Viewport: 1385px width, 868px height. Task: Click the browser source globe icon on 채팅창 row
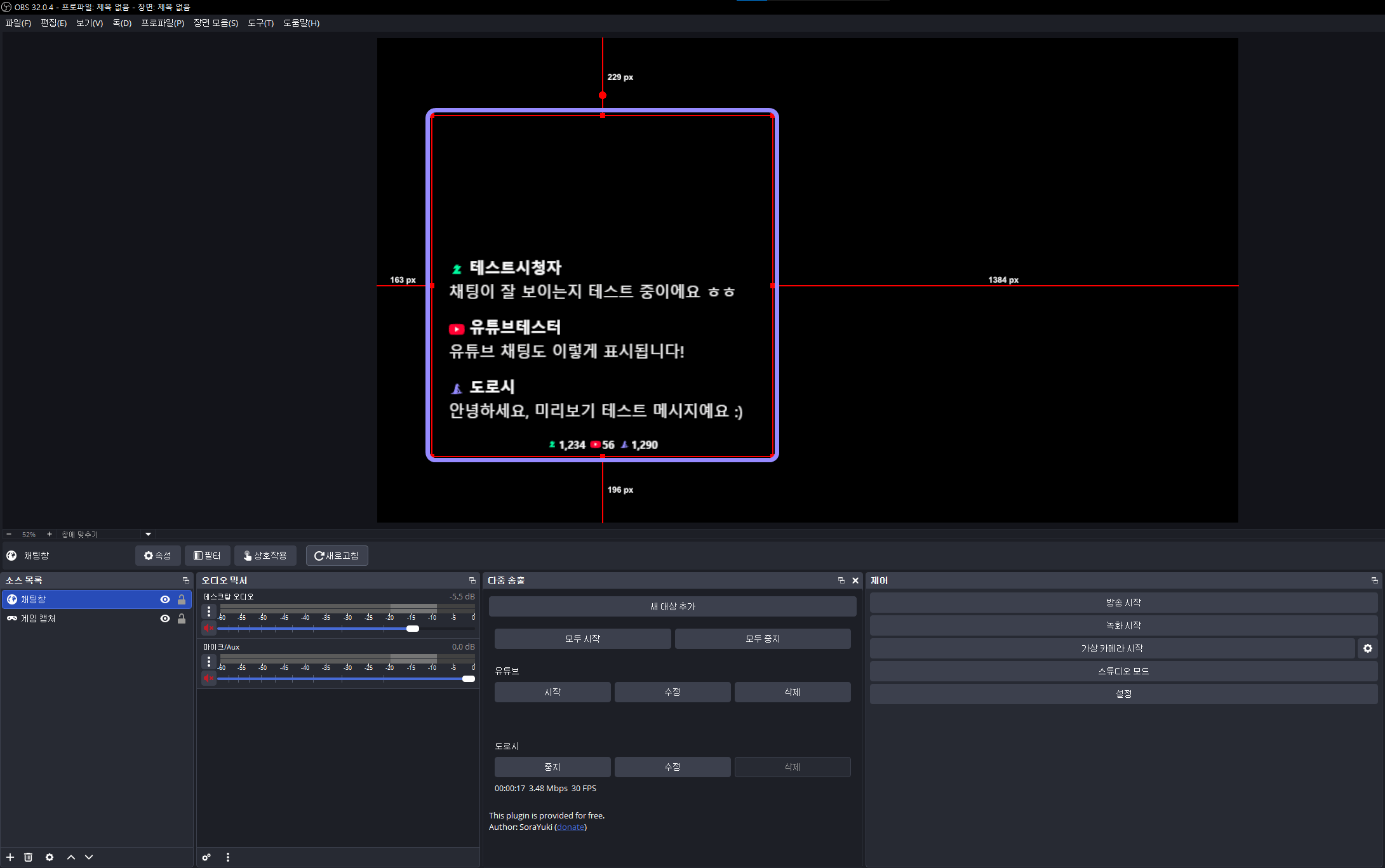(x=12, y=599)
